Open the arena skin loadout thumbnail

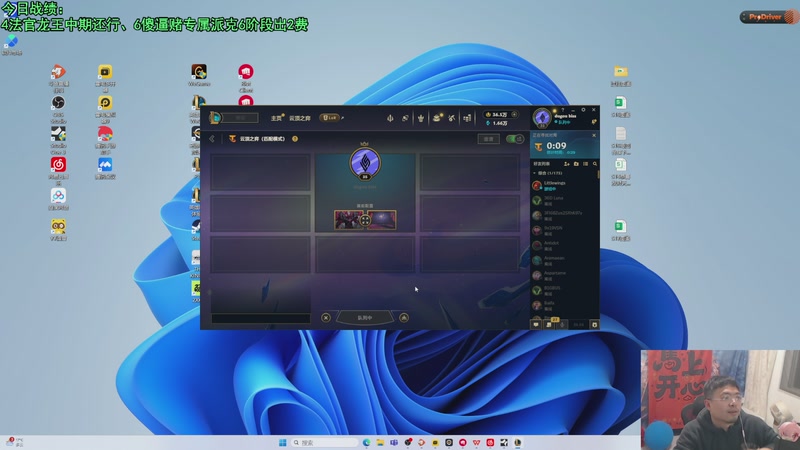click(x=382, y=220)
